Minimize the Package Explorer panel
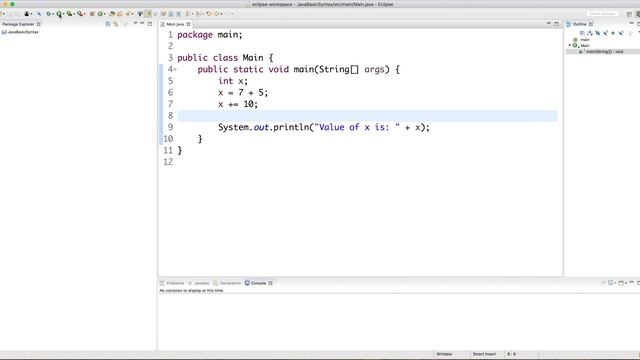The height and width of the screenshot is (360, 640). pyautogui.click(x=142, y=23)
